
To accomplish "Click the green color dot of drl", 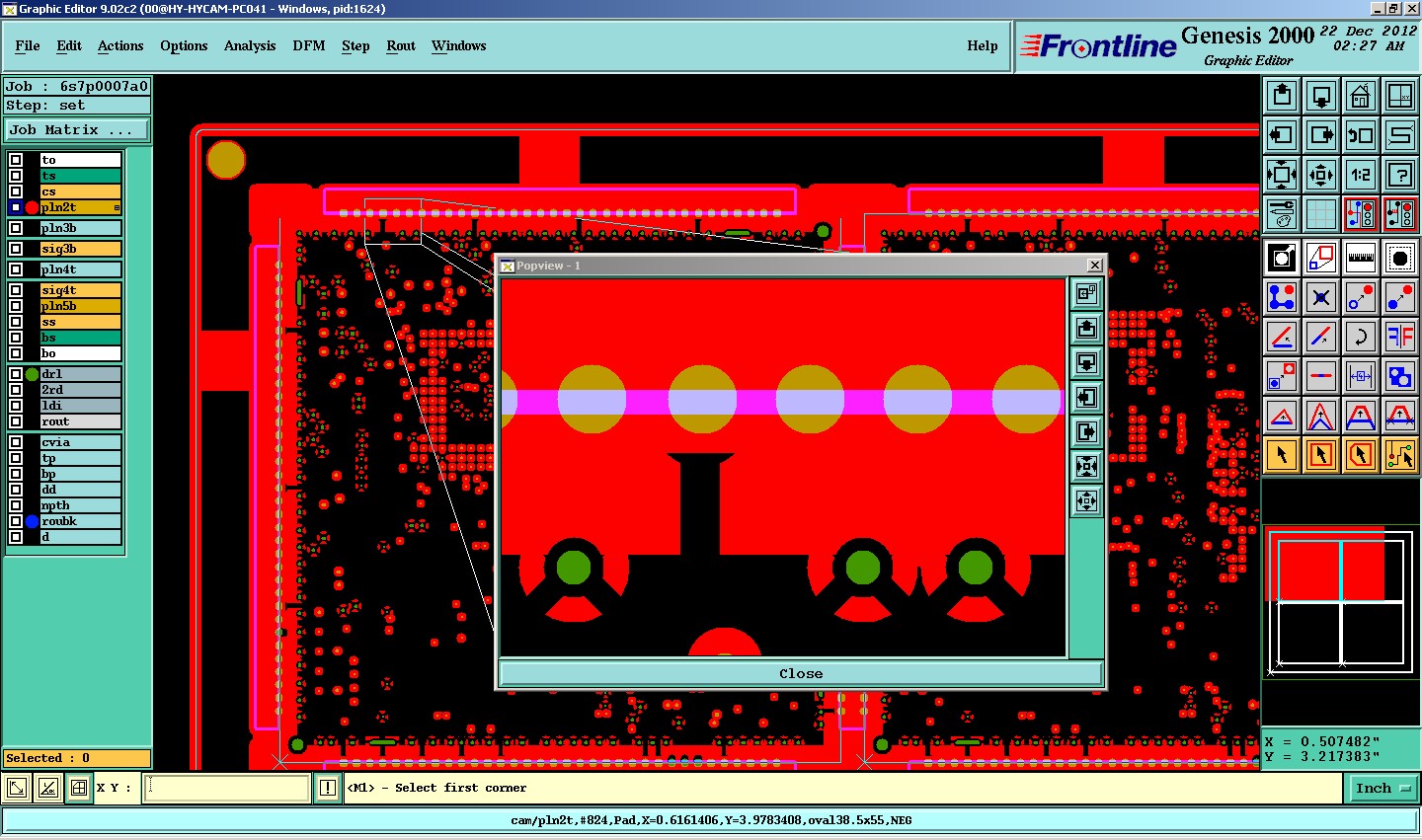I will pos(32,374).
